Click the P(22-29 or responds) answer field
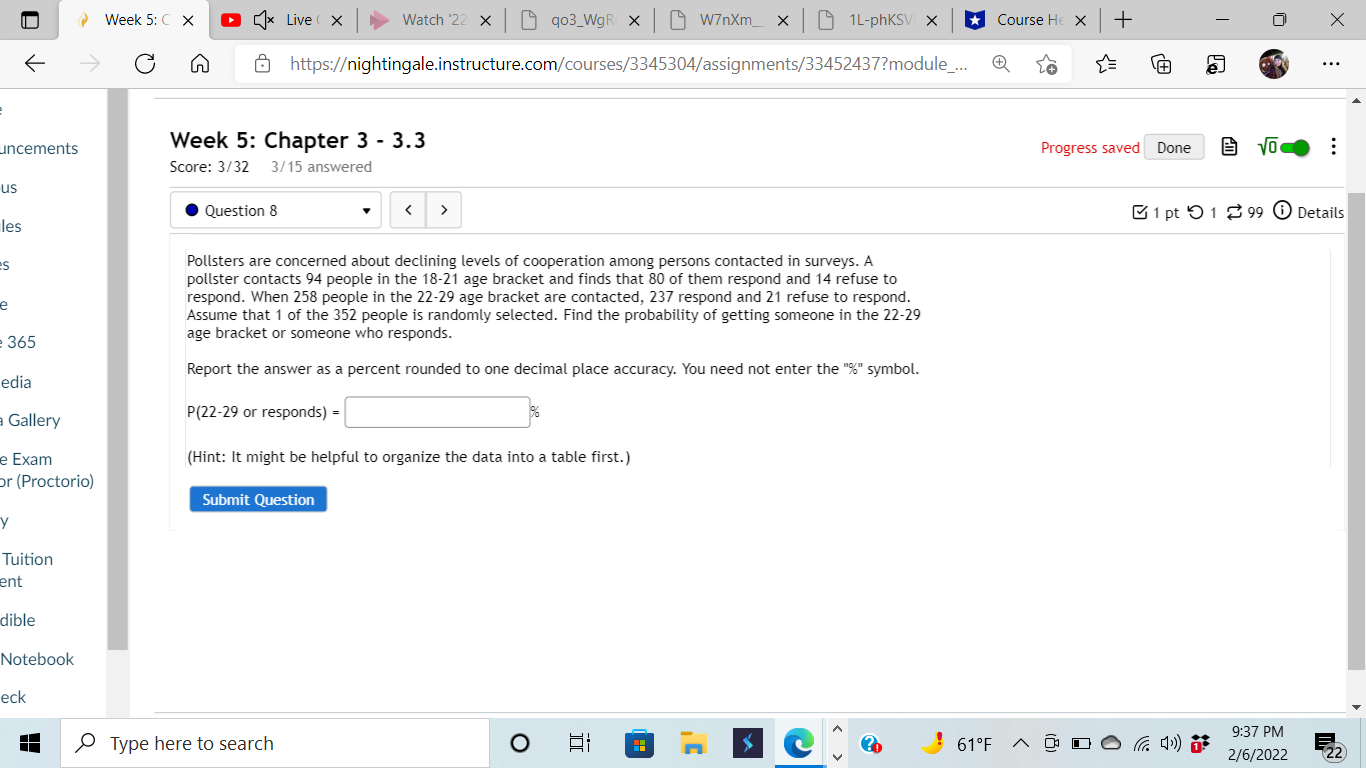Screen dimensions: 1366x768 [x=437, y=412]
